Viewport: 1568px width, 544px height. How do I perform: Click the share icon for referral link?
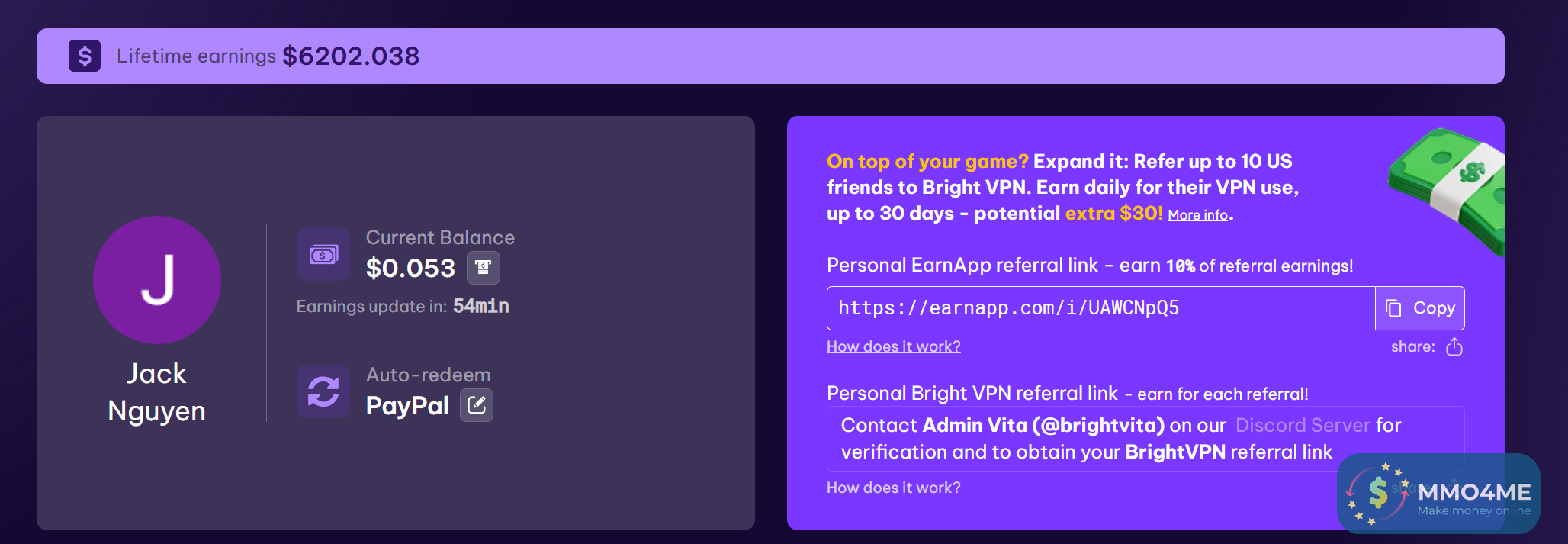click(1454, 347)
